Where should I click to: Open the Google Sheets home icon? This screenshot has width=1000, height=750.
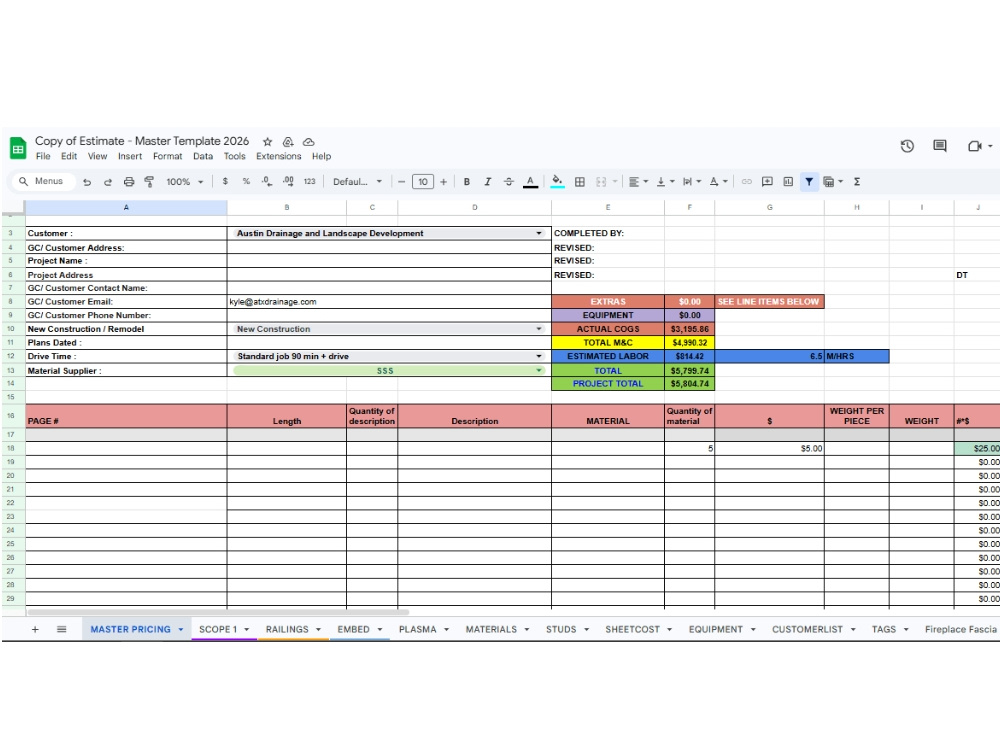coord(18,148)
